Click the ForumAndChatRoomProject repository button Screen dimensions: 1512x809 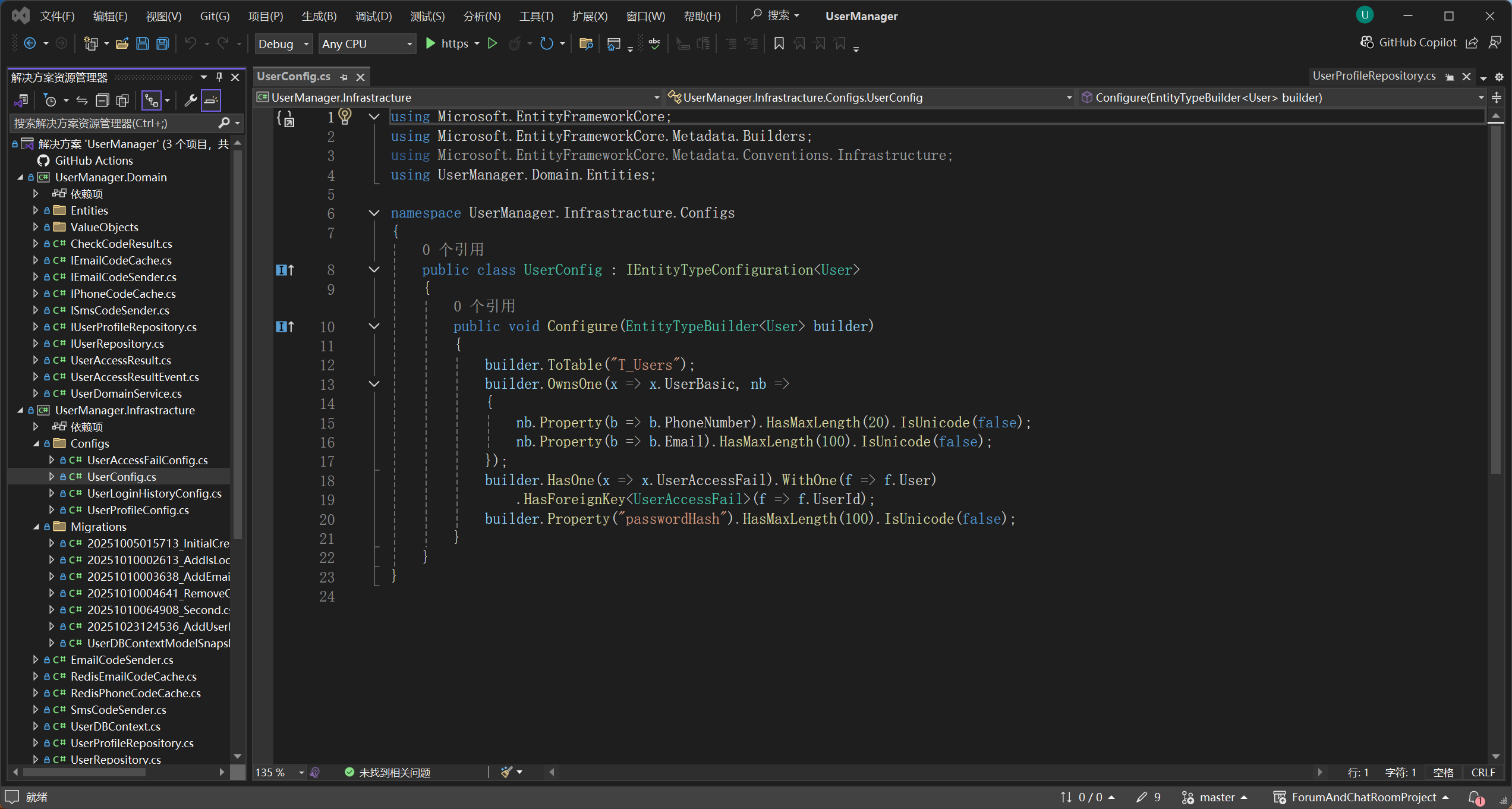click(1361, 797)
